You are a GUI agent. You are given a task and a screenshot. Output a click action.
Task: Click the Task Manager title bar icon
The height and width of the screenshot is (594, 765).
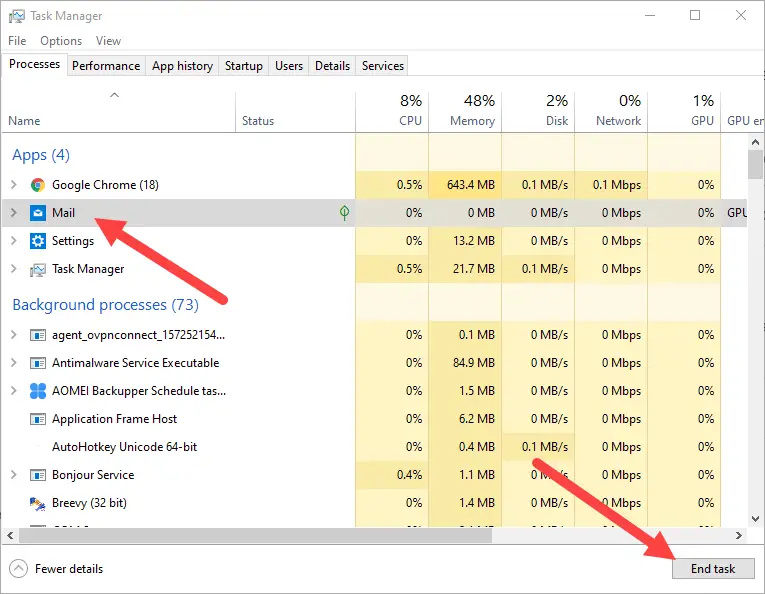(17, 16)
